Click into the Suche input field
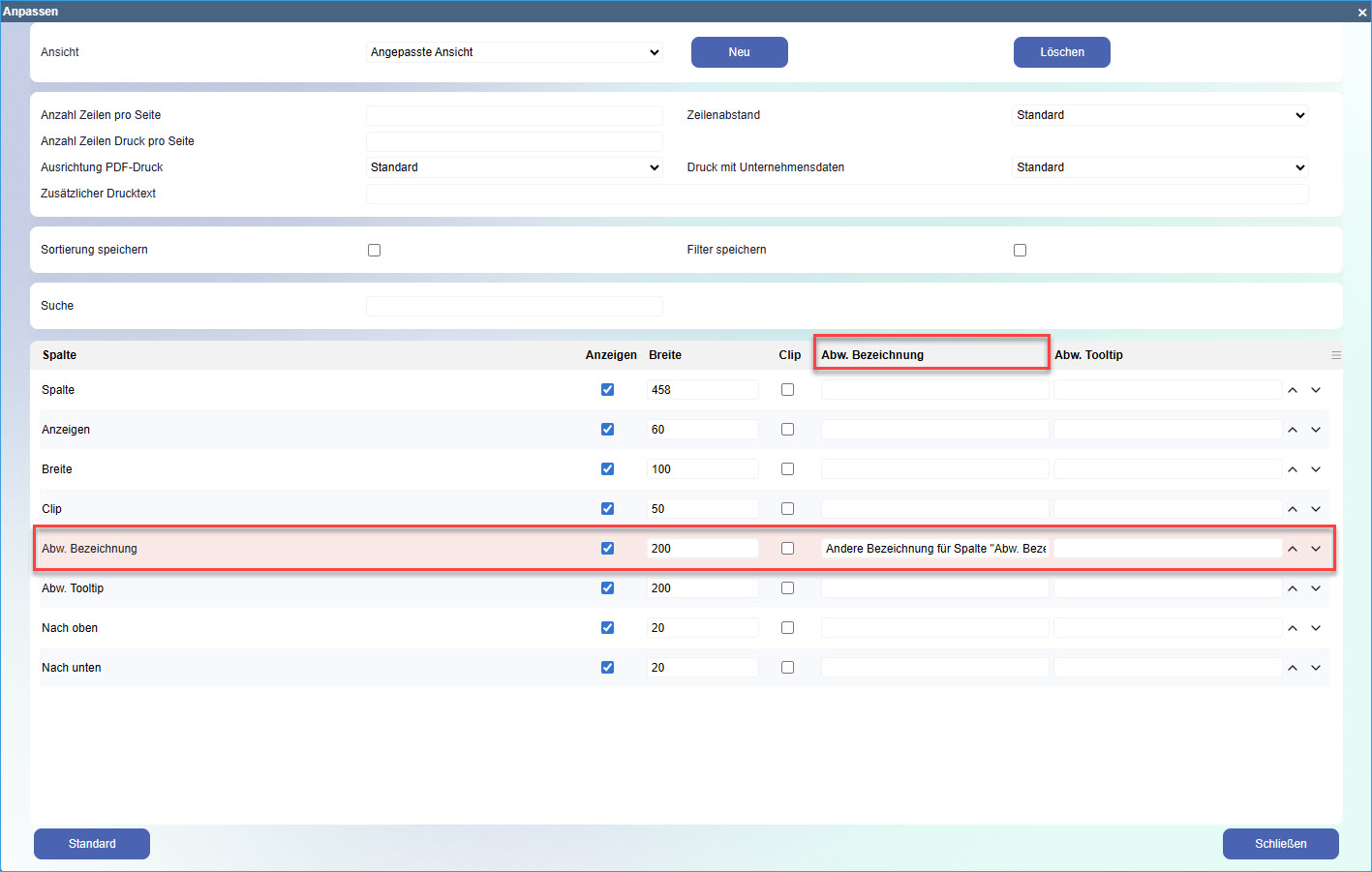 [514, 306]
